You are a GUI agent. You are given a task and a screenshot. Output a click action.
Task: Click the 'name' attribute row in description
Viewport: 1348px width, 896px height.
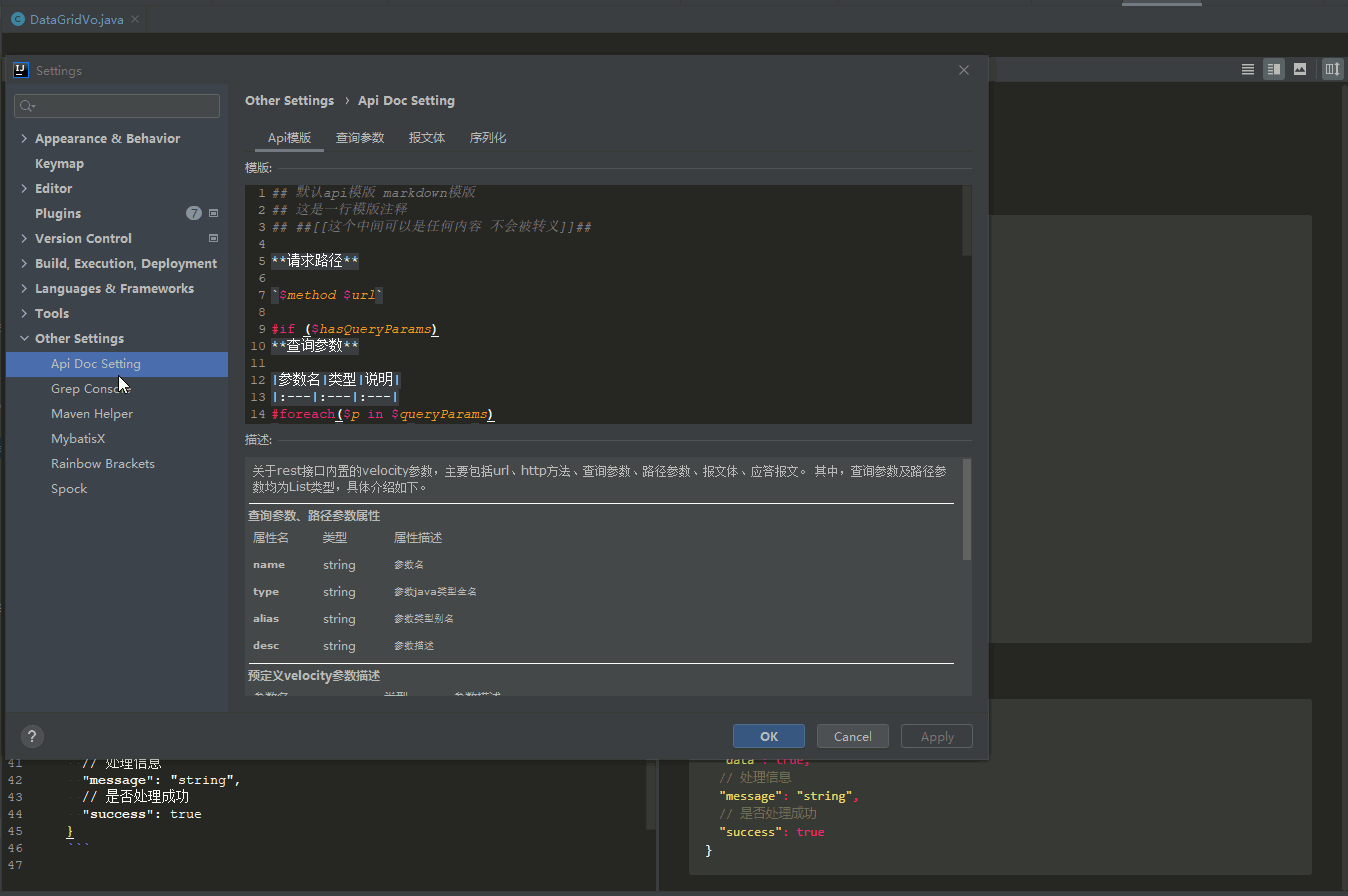tap(600, 565)
